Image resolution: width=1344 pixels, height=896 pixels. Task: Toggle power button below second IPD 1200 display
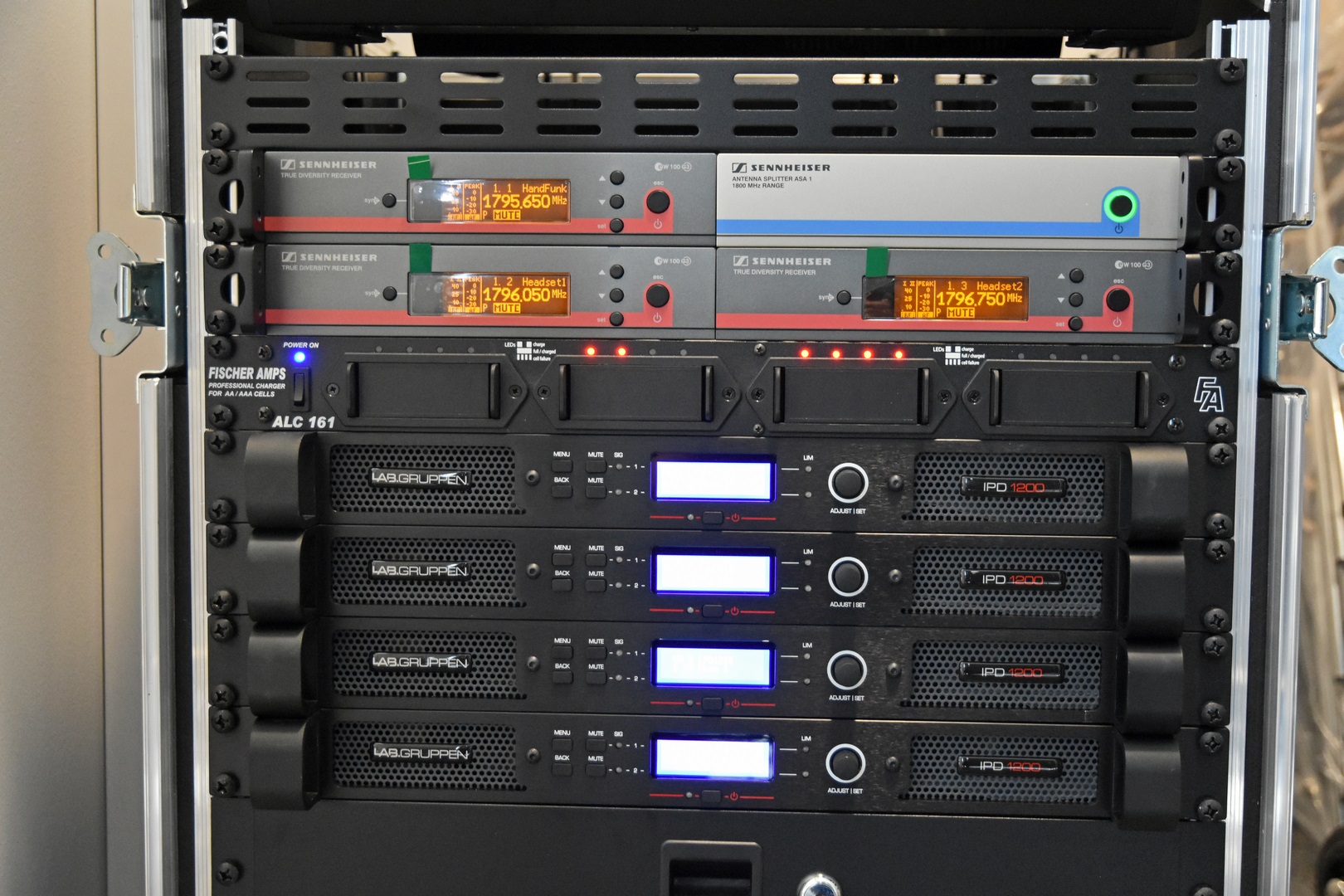[x=712, y=611]
